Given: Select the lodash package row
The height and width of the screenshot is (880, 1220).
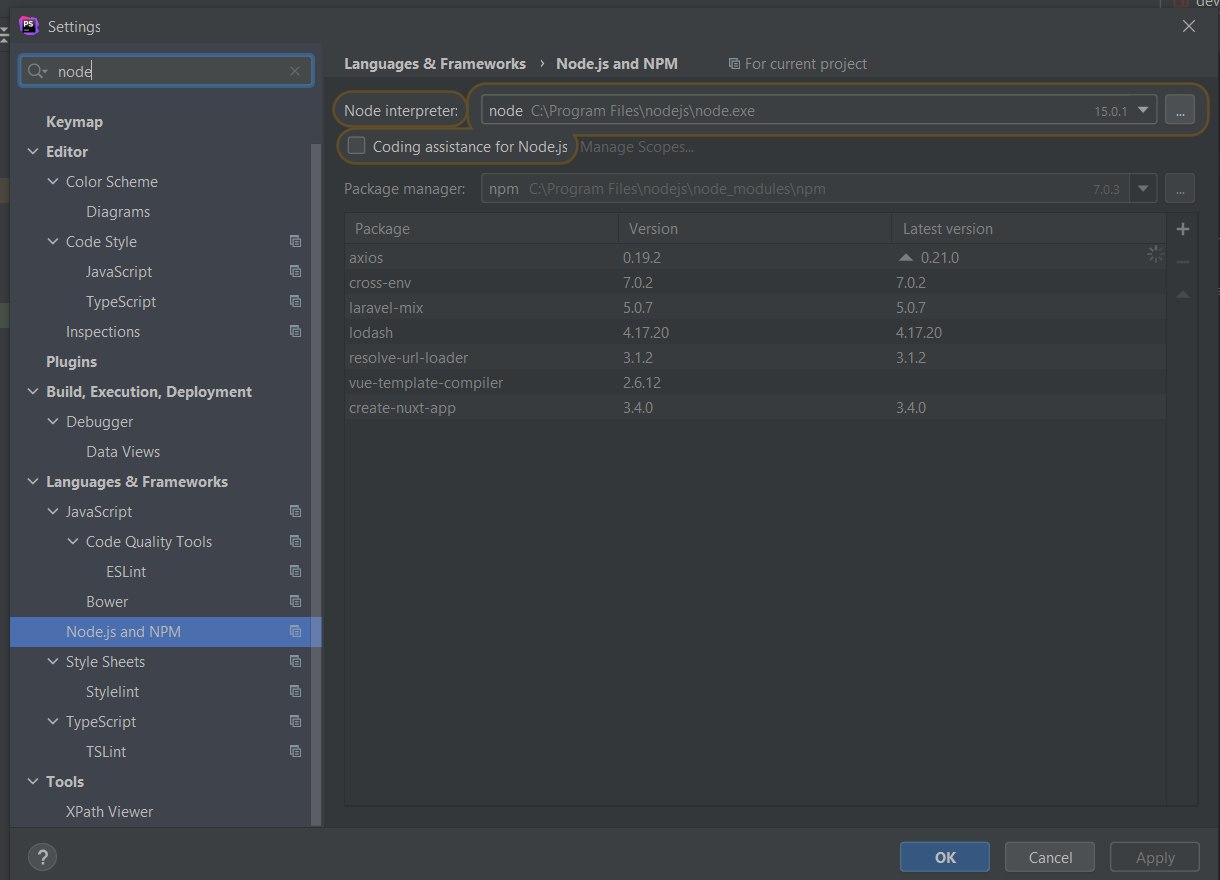Looking at the screenshot, I should [755, 332].
